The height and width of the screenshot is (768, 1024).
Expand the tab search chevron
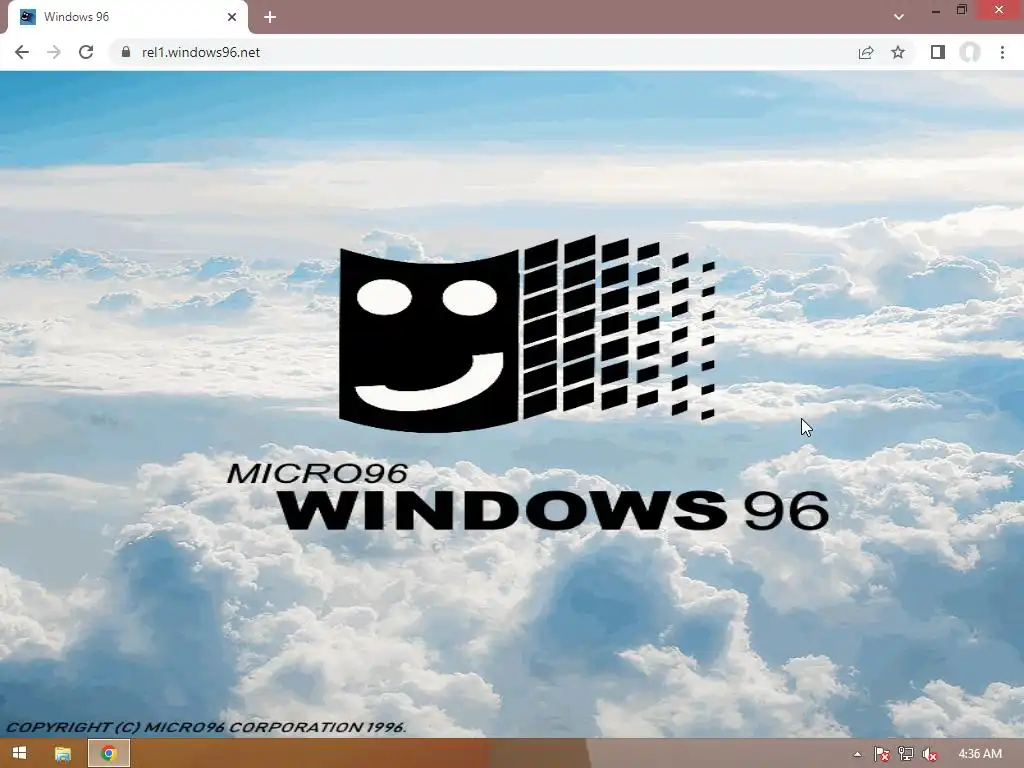899,17
